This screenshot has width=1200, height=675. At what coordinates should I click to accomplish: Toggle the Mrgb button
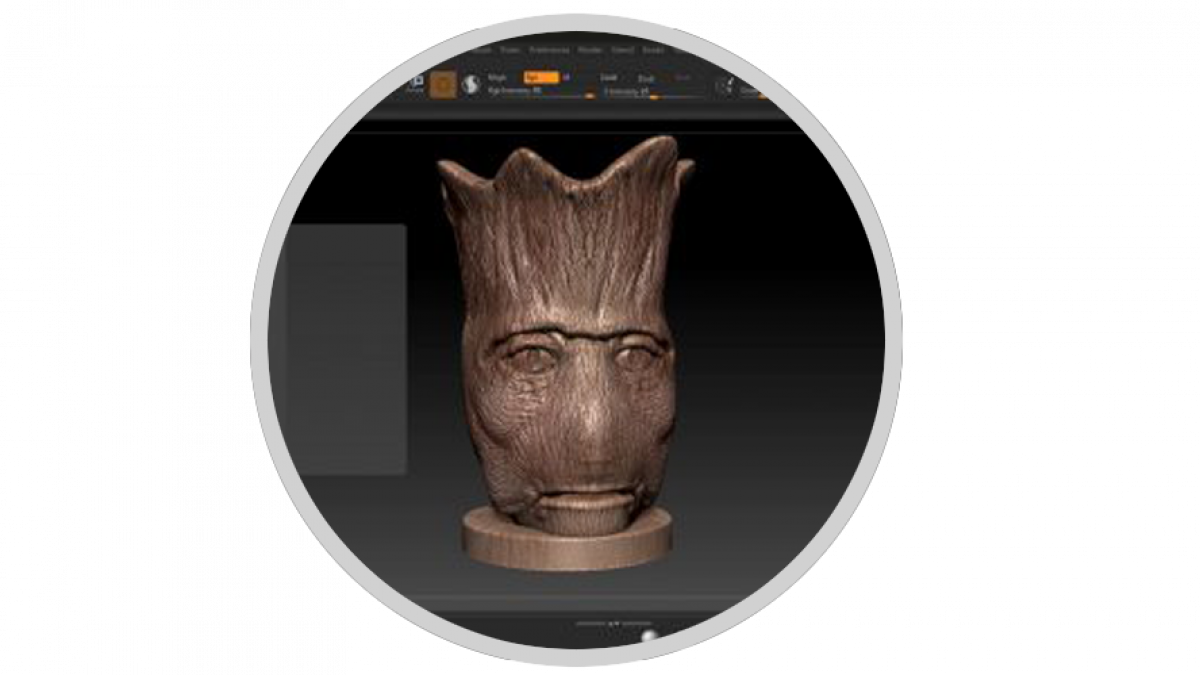coord(497,77)
